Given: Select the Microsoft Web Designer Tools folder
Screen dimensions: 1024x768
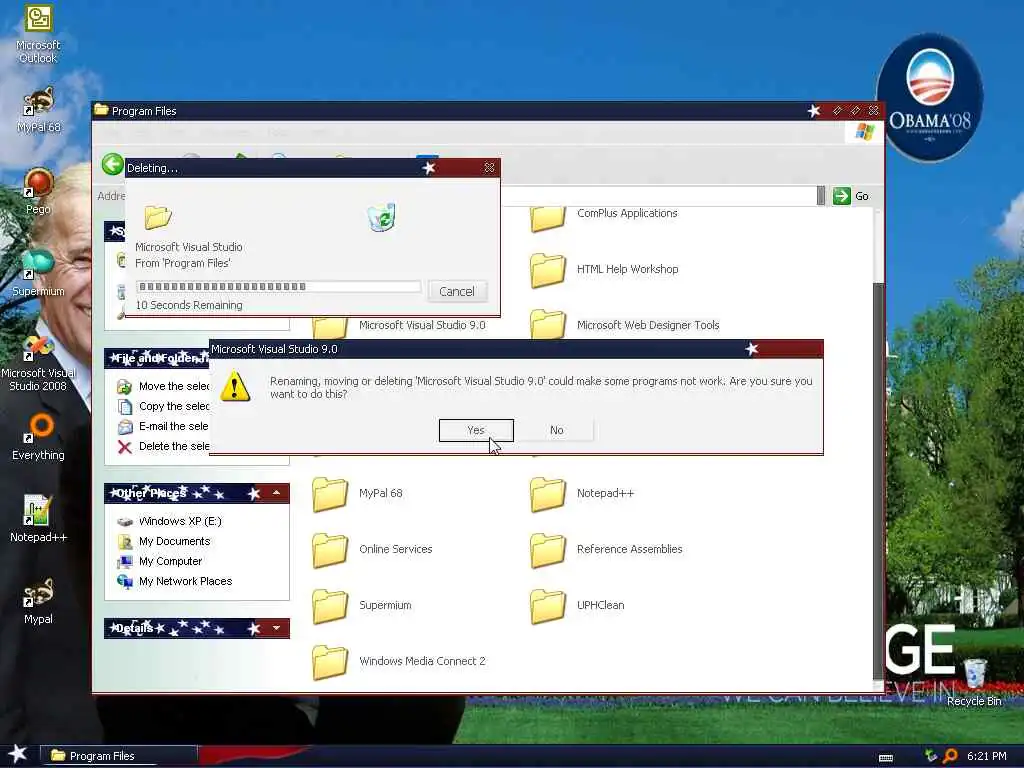Looking at the screenshot, I should click(625, 325).
